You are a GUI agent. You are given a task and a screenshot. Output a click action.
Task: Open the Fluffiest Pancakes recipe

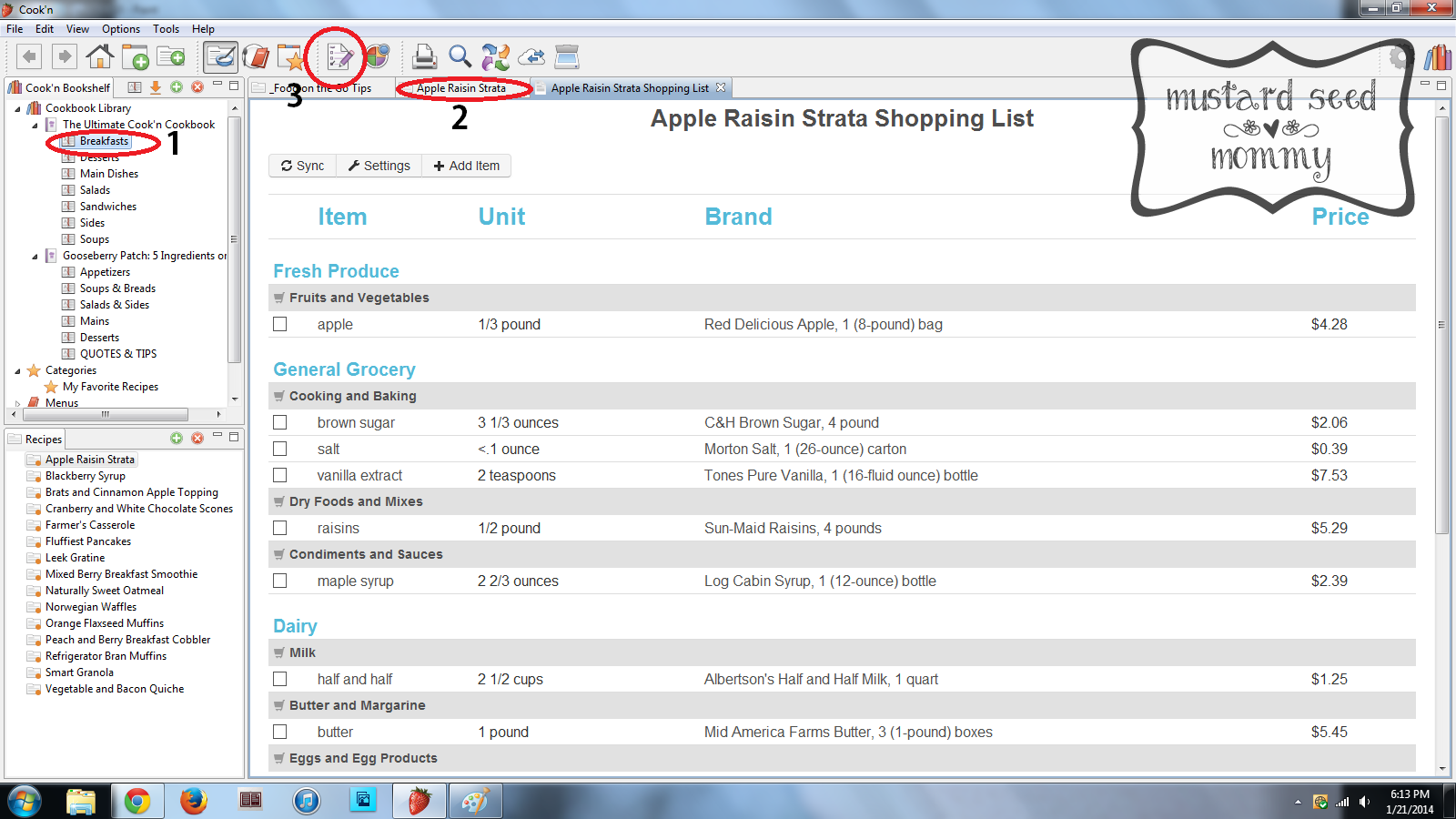pyautogui.click(x=88, y=541)
